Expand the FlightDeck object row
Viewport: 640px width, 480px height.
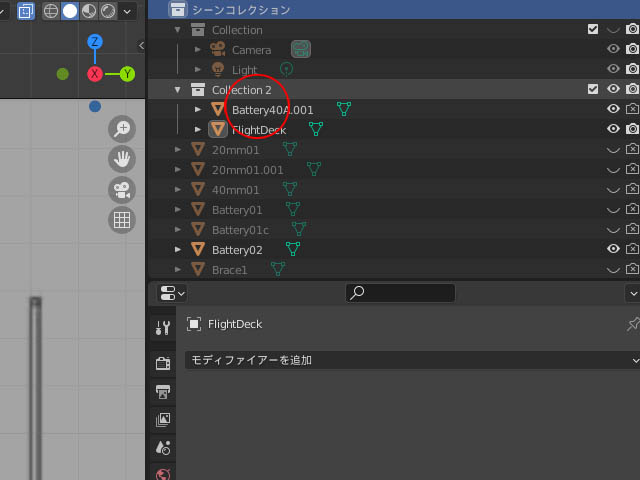[x=198, y=129]
